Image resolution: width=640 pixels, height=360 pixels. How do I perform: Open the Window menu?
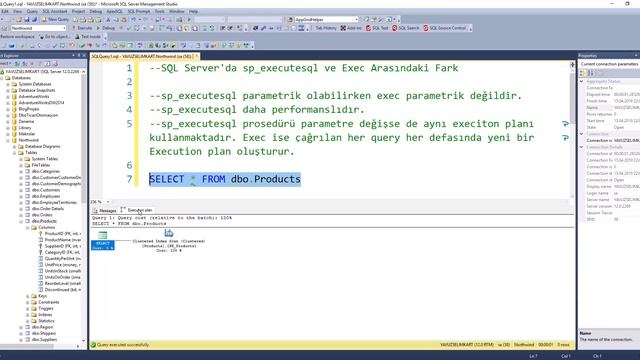[x=176, y=11]
